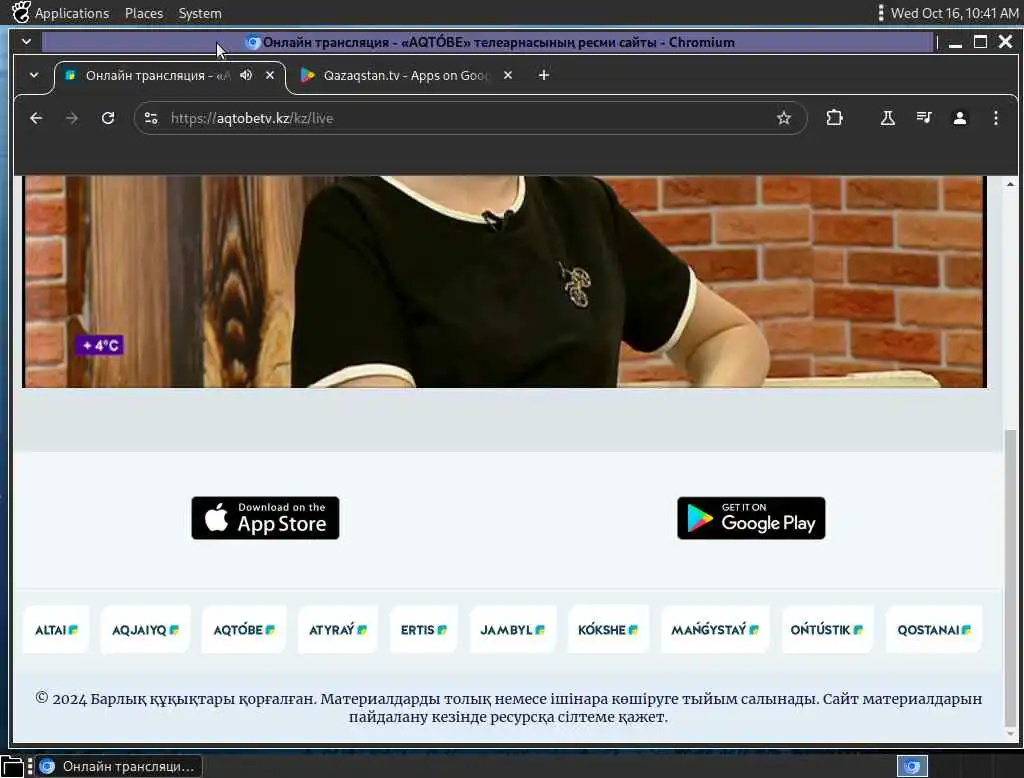The width and height of the screenshot is (1024, 778).
Task: Open the ERTIS channel link
Action: tap(423, 630)
